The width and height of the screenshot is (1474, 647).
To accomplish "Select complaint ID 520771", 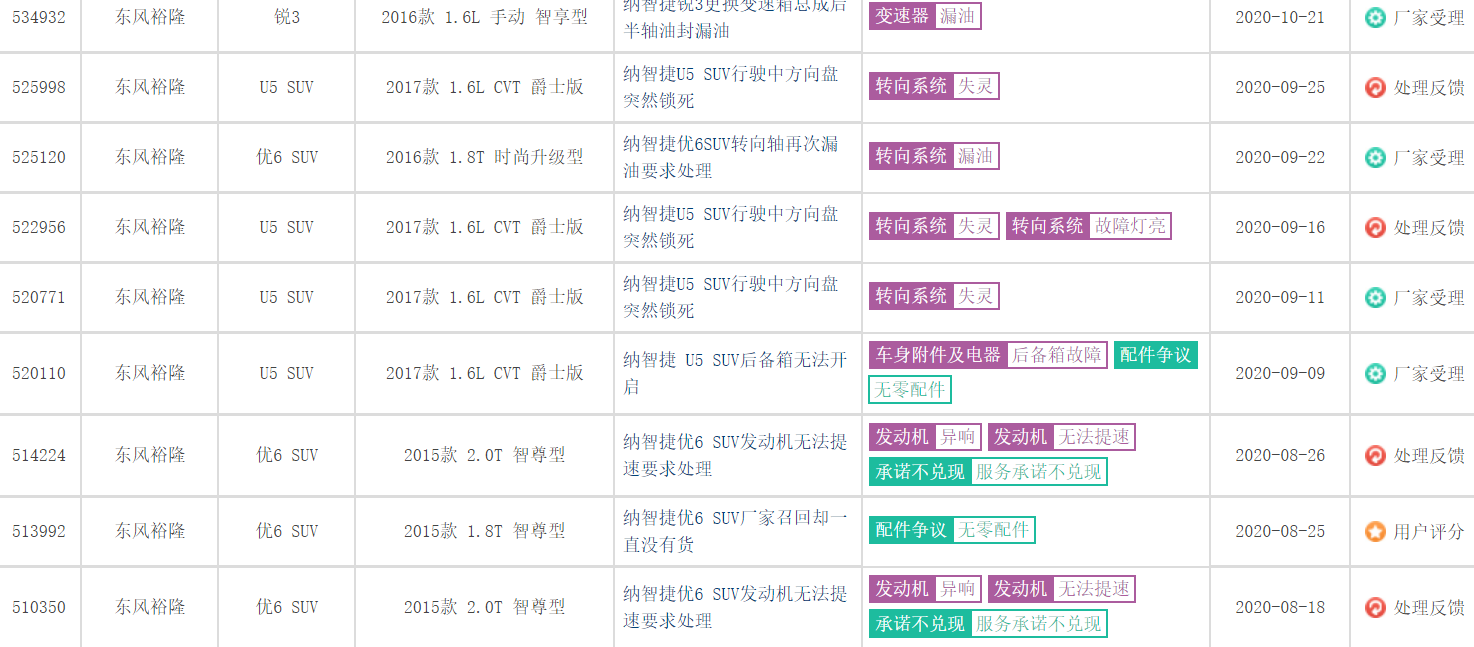I will 39,298.
